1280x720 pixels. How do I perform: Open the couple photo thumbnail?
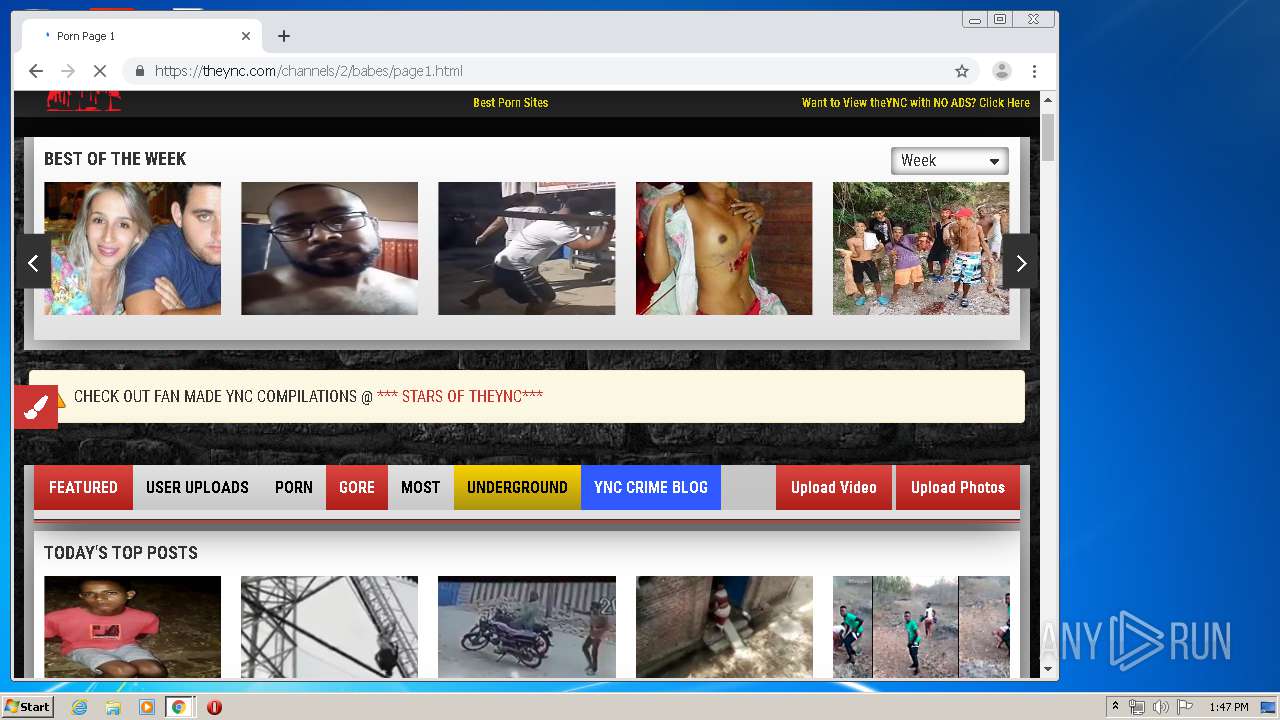[132, 248]
